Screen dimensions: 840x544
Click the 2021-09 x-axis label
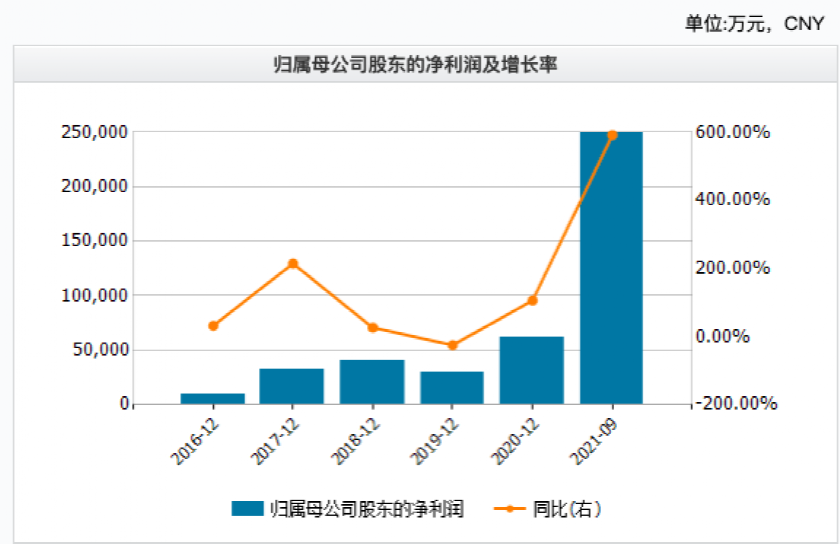(x=594, y=442)
